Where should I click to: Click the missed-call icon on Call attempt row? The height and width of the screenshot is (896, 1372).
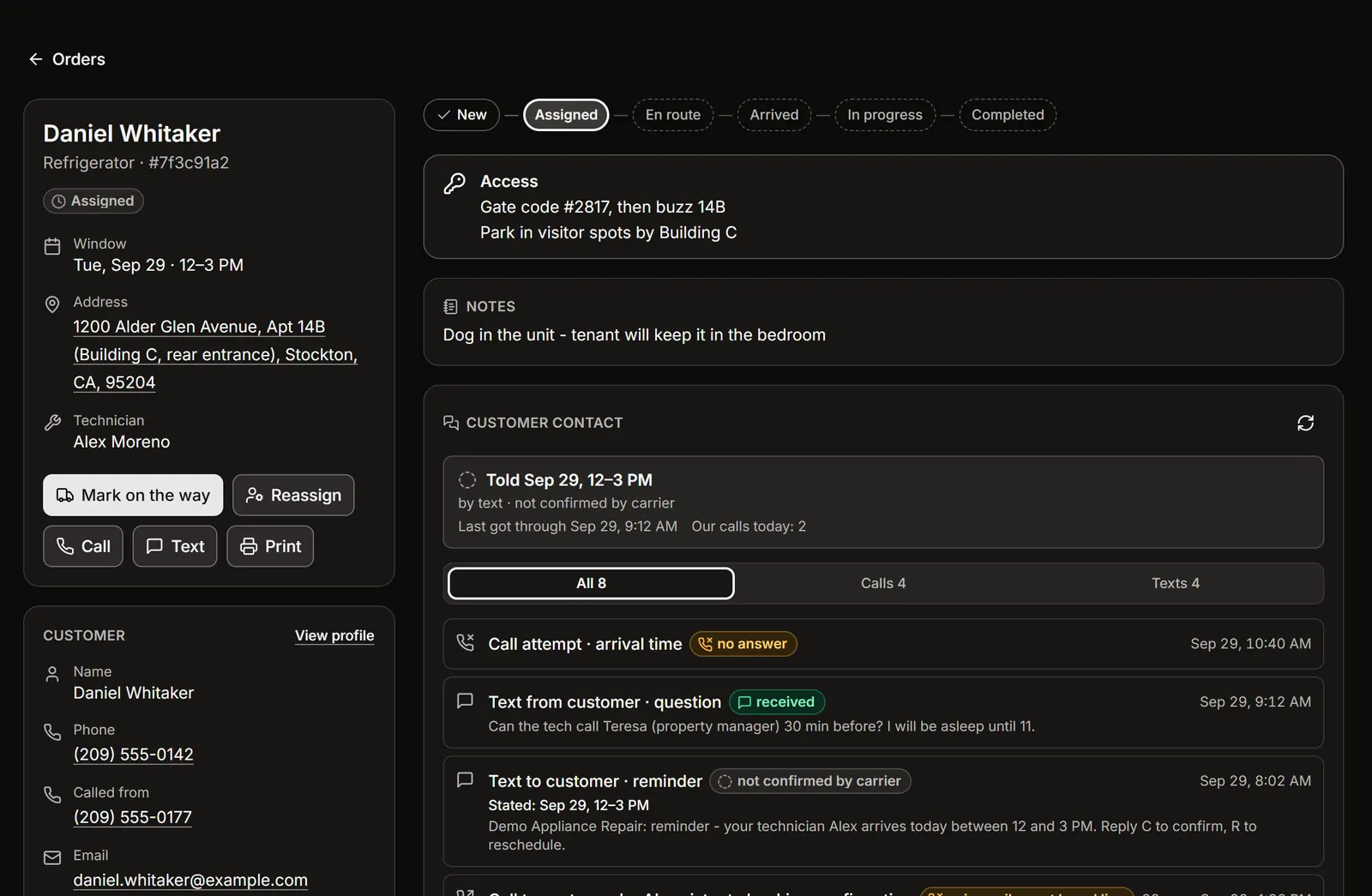466,642
